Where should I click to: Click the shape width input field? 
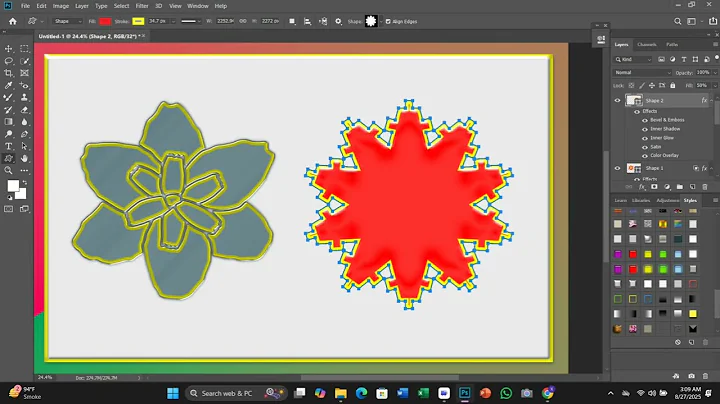point(225,21)
